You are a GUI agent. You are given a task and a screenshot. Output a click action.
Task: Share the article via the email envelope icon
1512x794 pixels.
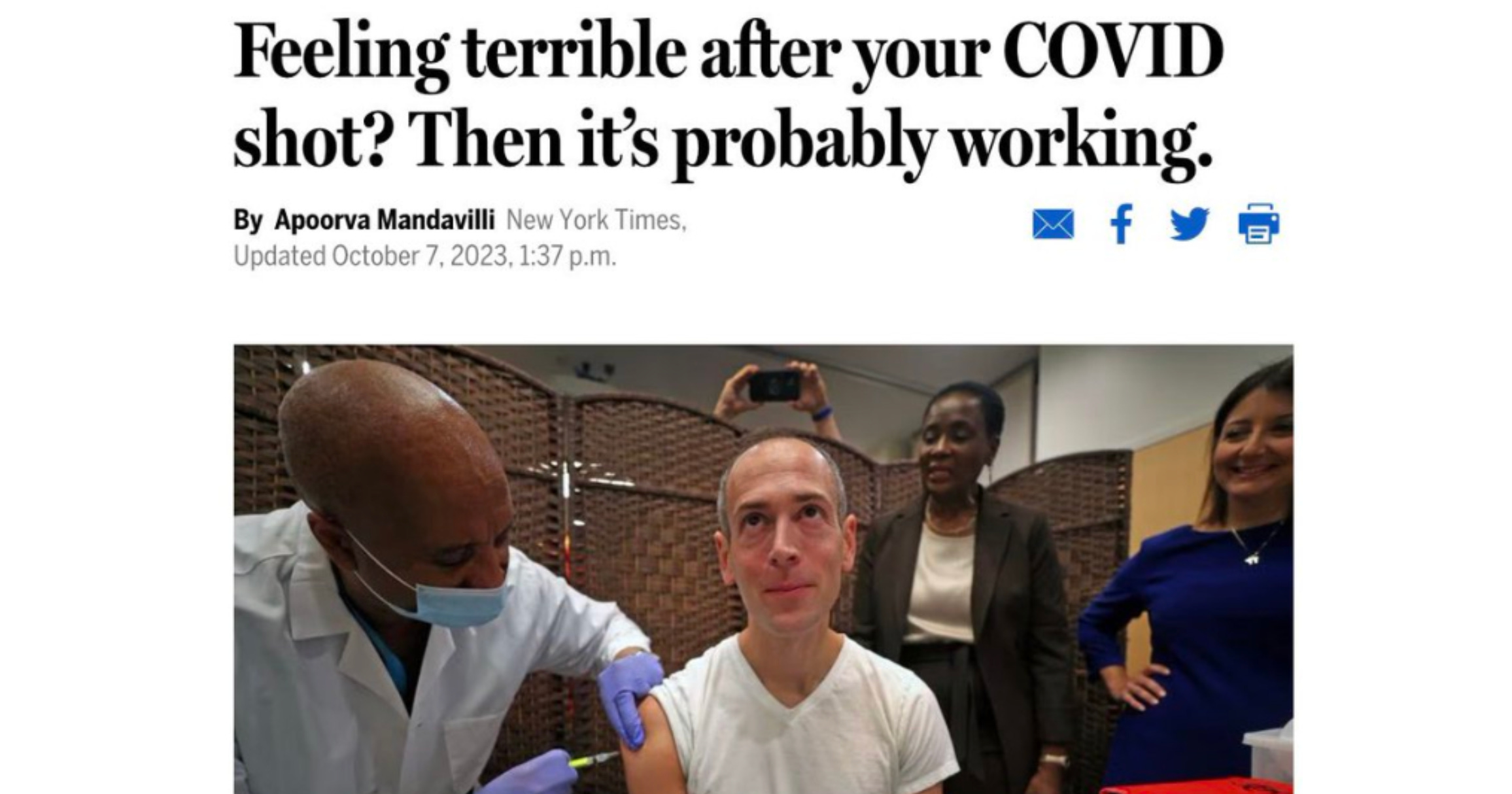1053,224
